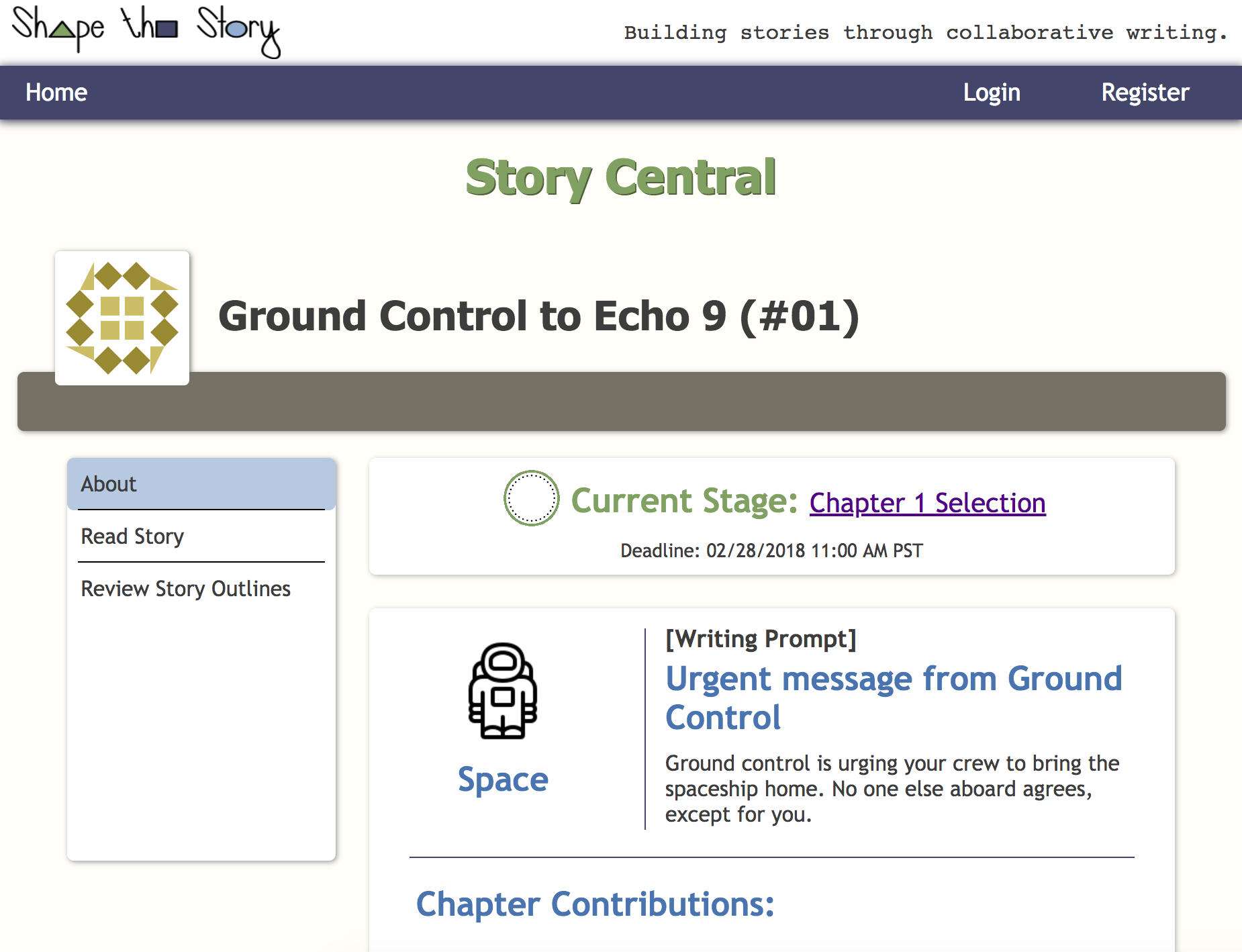Open the Read Story section
The image size is (1242, 952).
201,536
